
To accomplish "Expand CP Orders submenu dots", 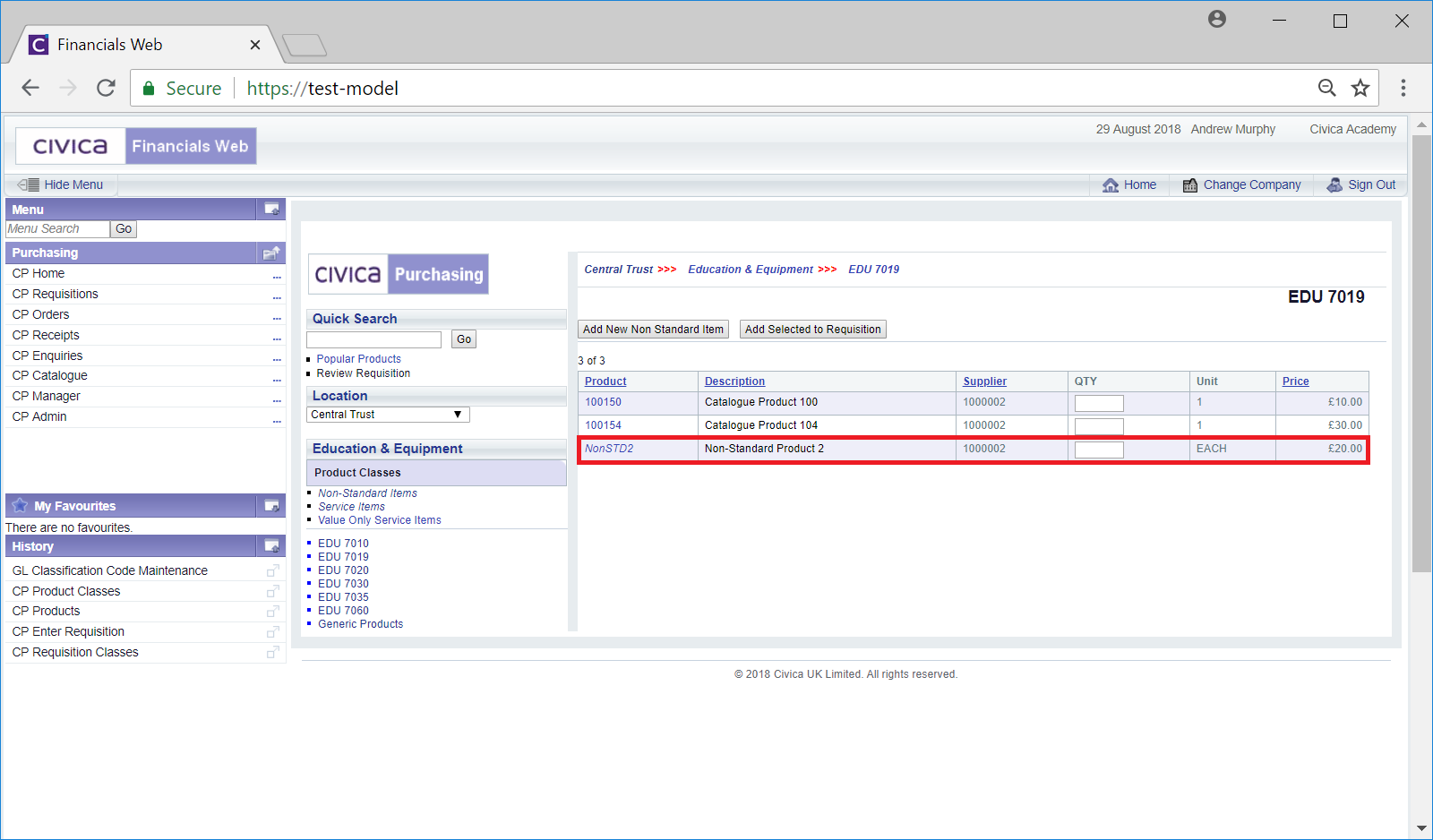I will click(277, 317).
